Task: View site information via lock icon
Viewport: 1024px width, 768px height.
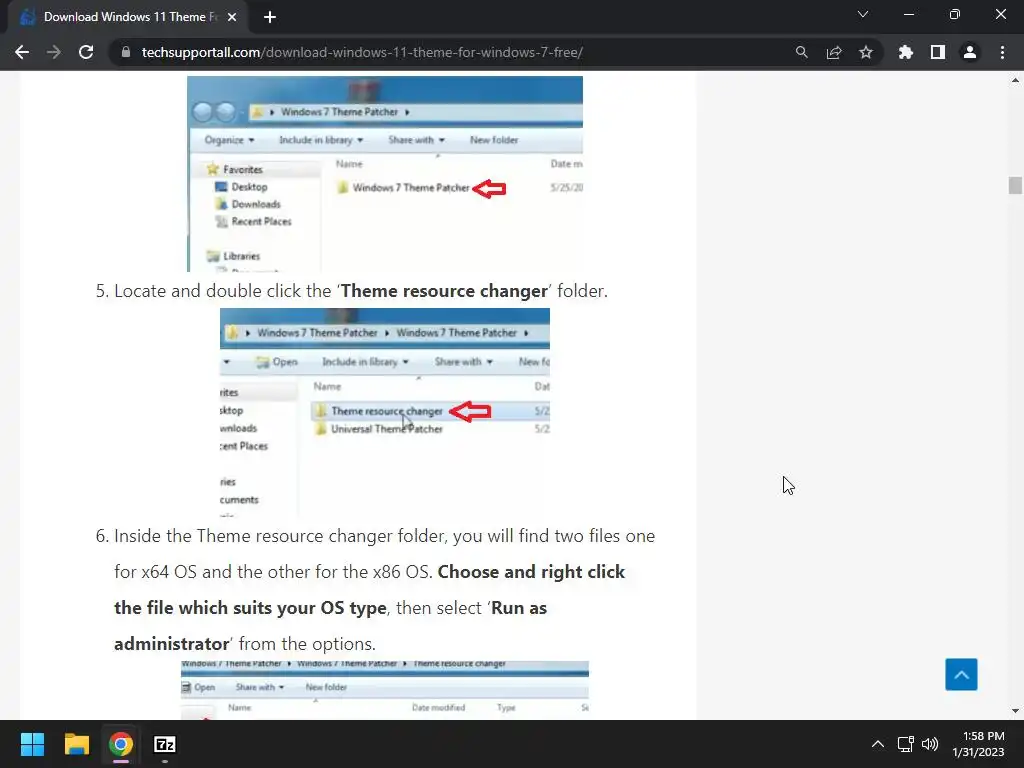Action: pos(126,52)
